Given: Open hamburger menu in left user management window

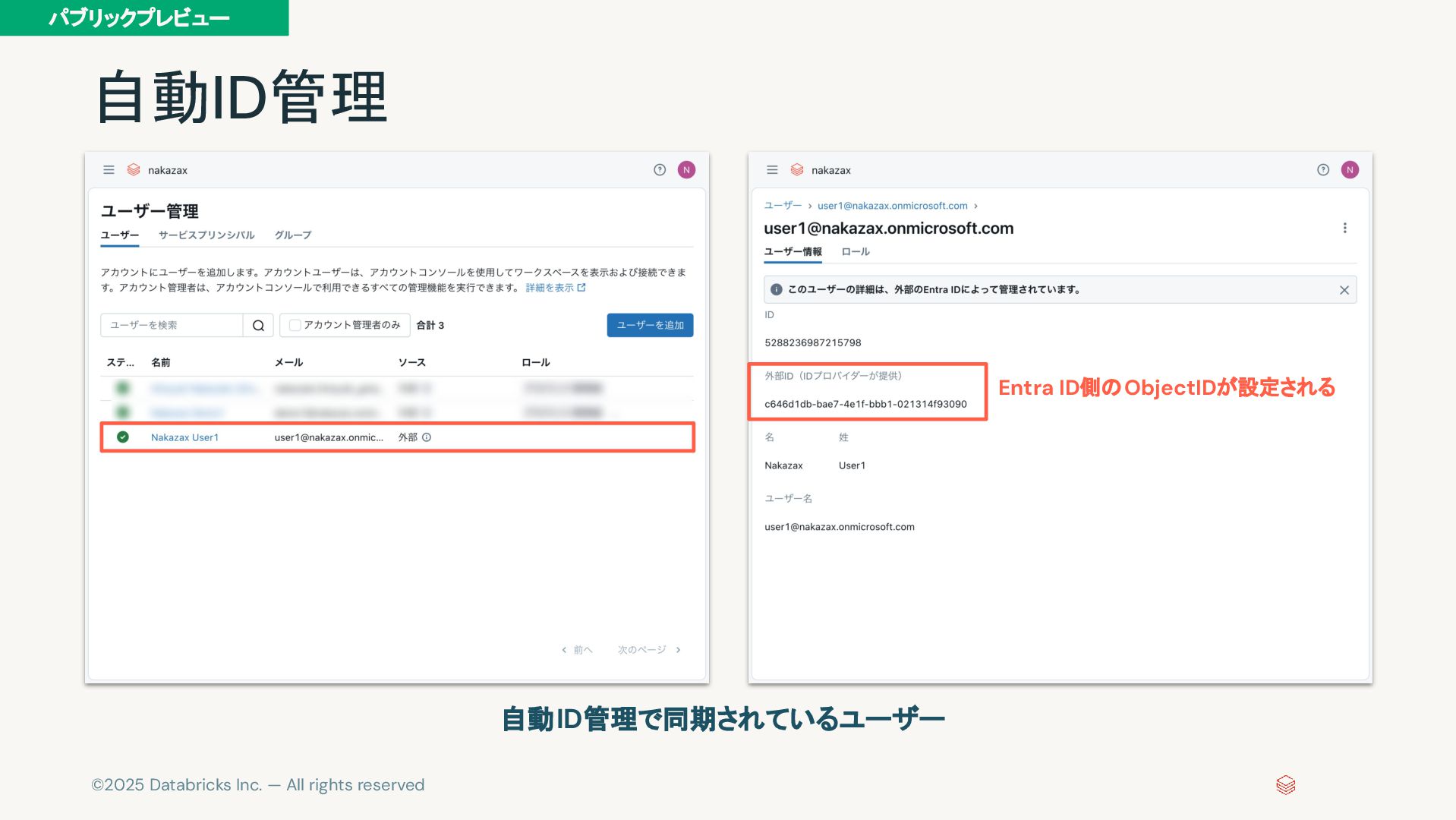Looking at the screenshot, I should coord(109,170).
